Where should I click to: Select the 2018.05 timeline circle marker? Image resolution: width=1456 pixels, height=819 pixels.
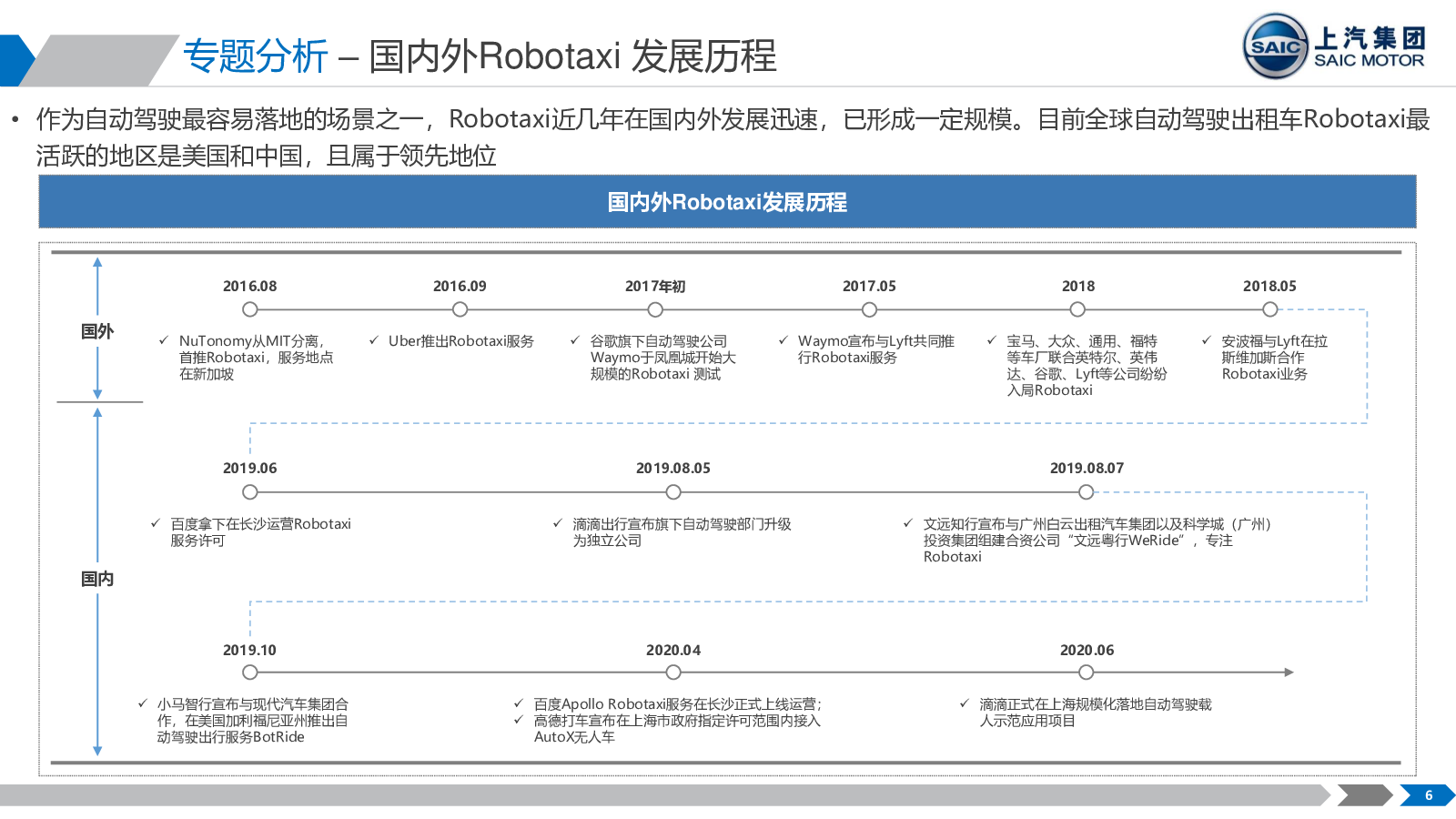click(1269, 309)
